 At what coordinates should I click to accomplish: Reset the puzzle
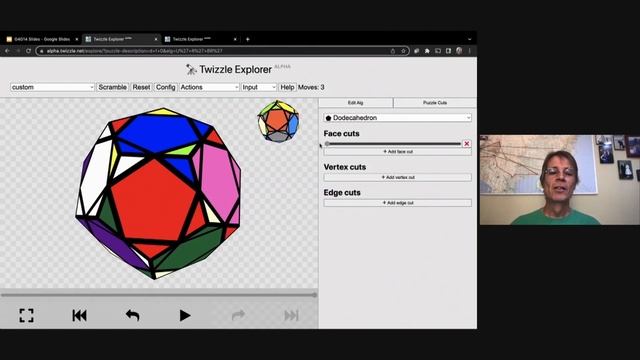(x=141, y=87)
